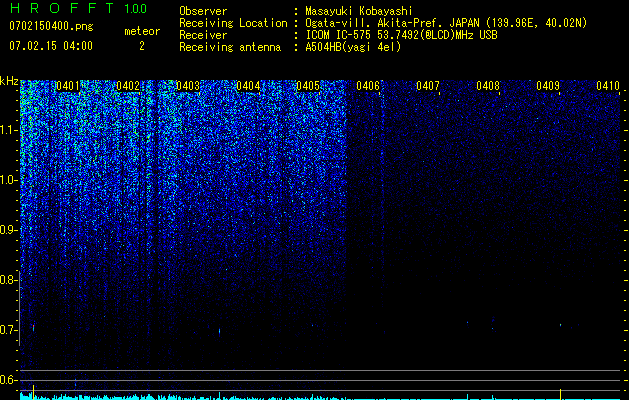Viewport: 629px width, 400px height.
Task: Click the 0407 time marker
Action: [x=428, y=86]
